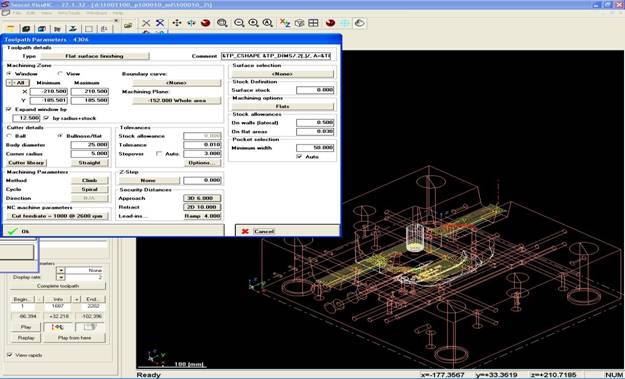Click the Z-Step None button
Screen dimensions: 625x379
click(148, 181)
